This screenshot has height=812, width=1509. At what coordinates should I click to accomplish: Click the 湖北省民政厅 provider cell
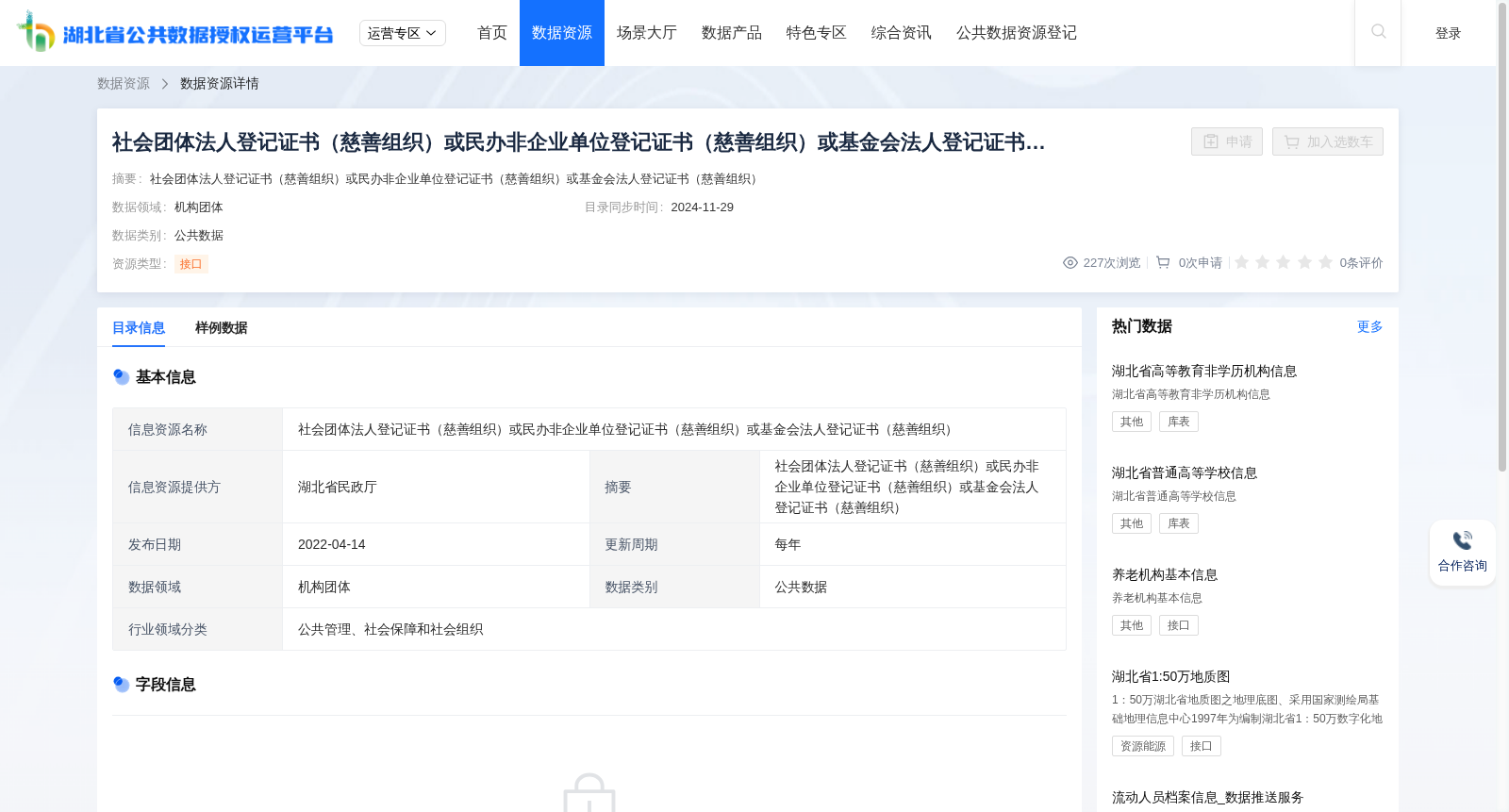pos(436,487)
